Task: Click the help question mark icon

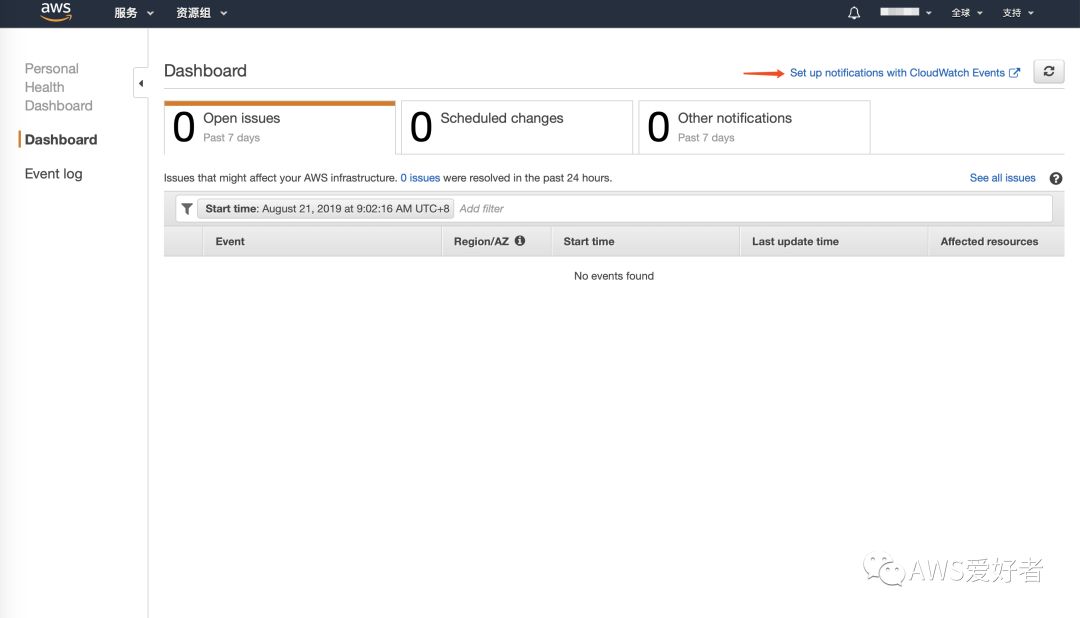Action: point(1055,178)
